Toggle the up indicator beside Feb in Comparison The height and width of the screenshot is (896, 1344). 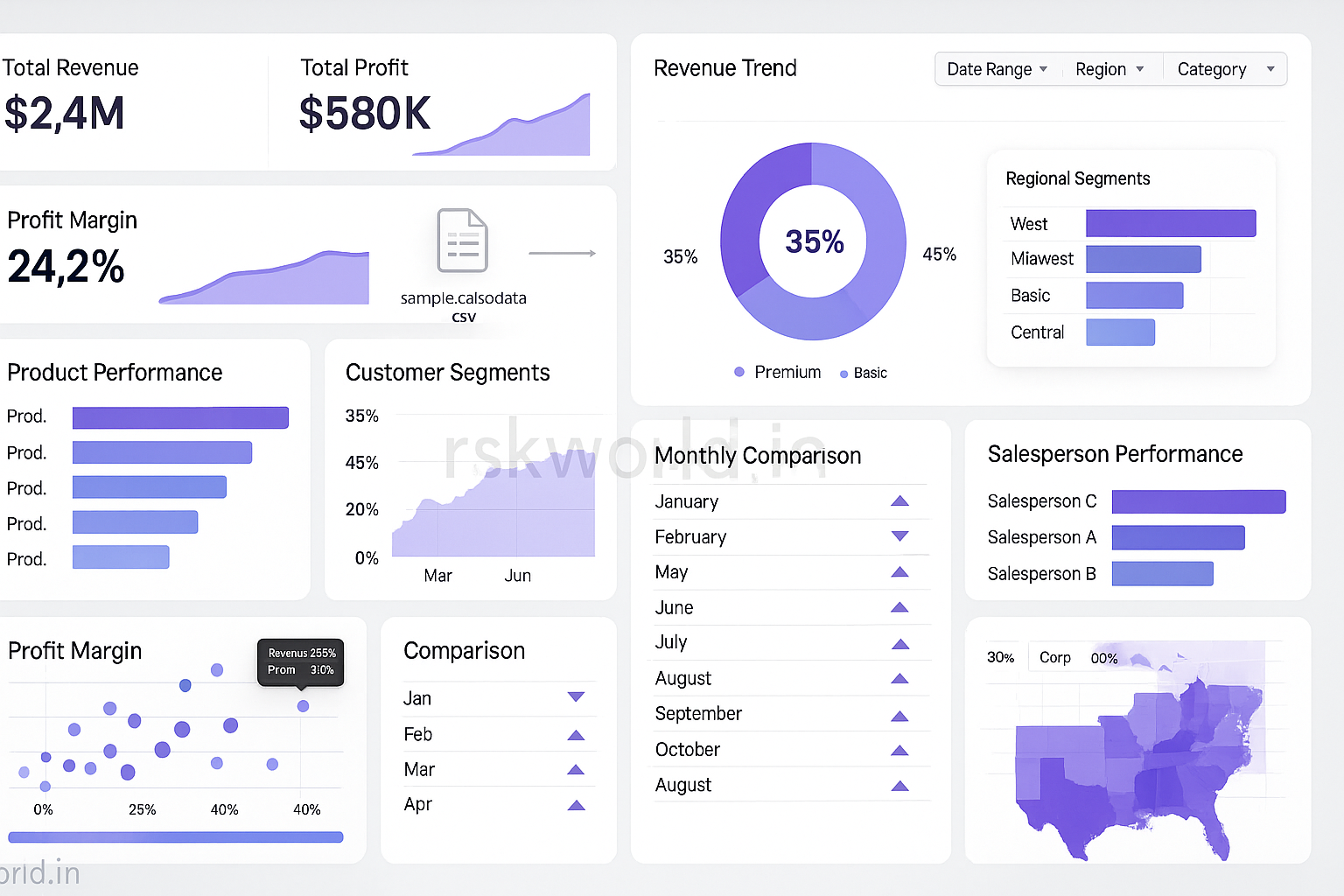click(x=576, y=734)
